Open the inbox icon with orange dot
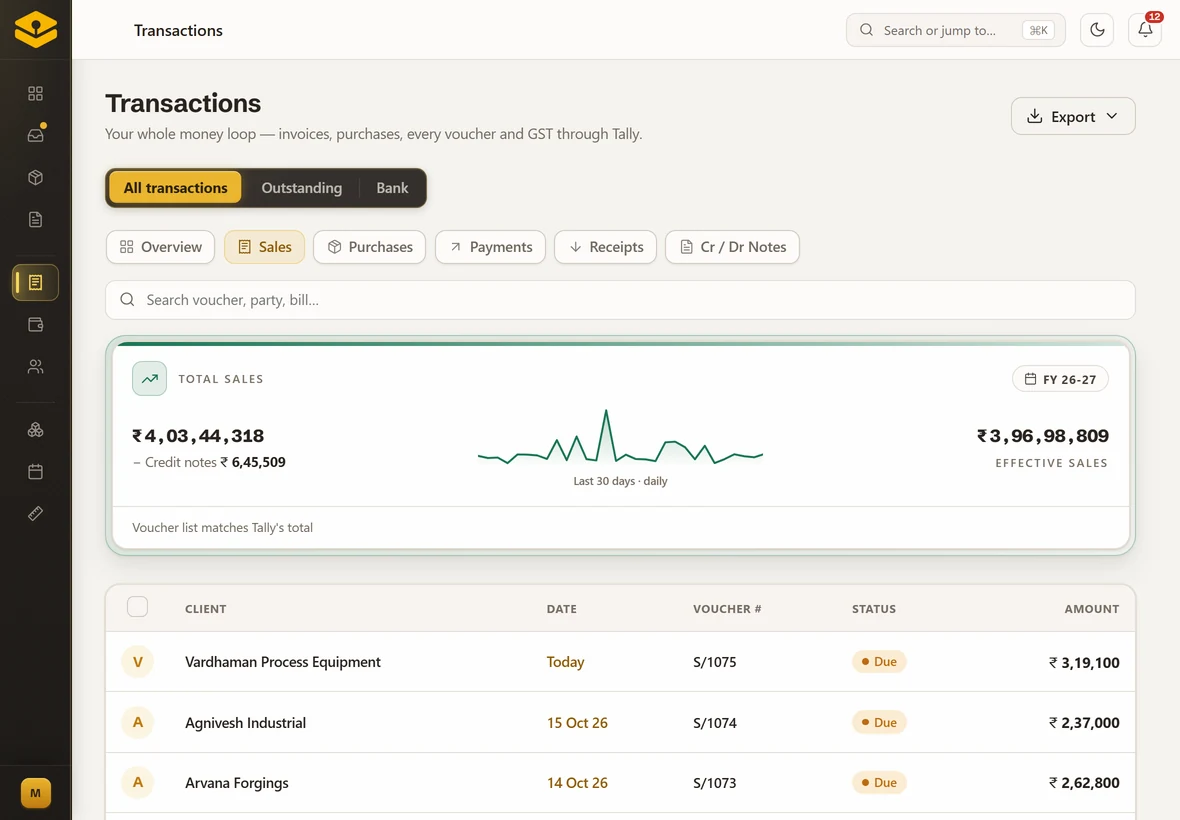The height and width of the screenshot is (820, 1180). coord(35,135)
